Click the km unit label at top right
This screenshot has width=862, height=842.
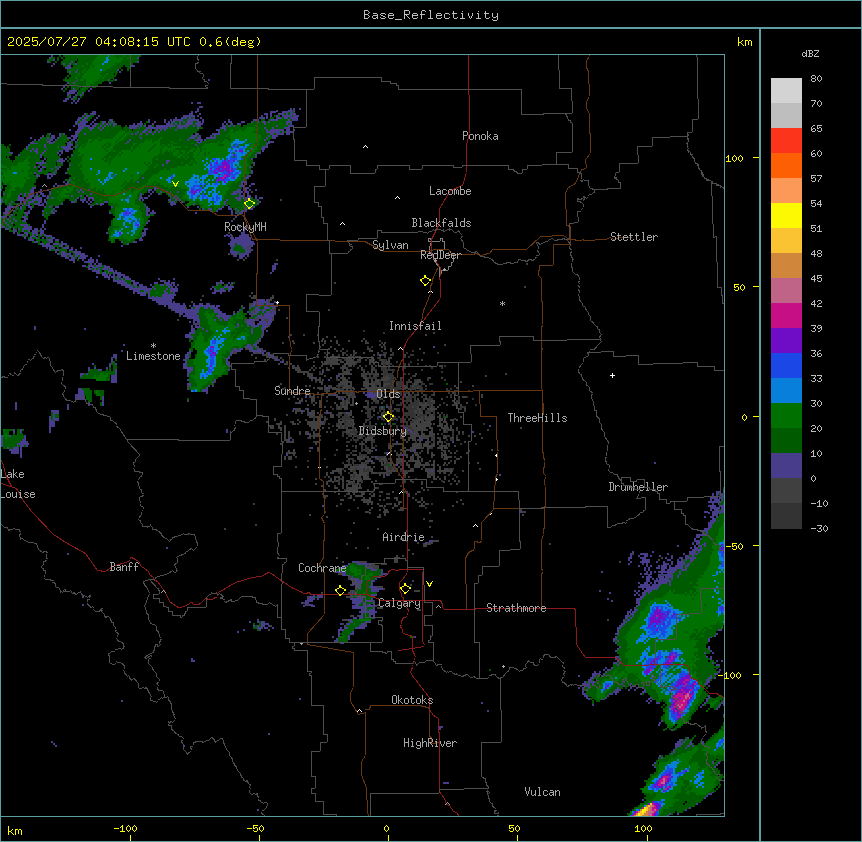744,42
